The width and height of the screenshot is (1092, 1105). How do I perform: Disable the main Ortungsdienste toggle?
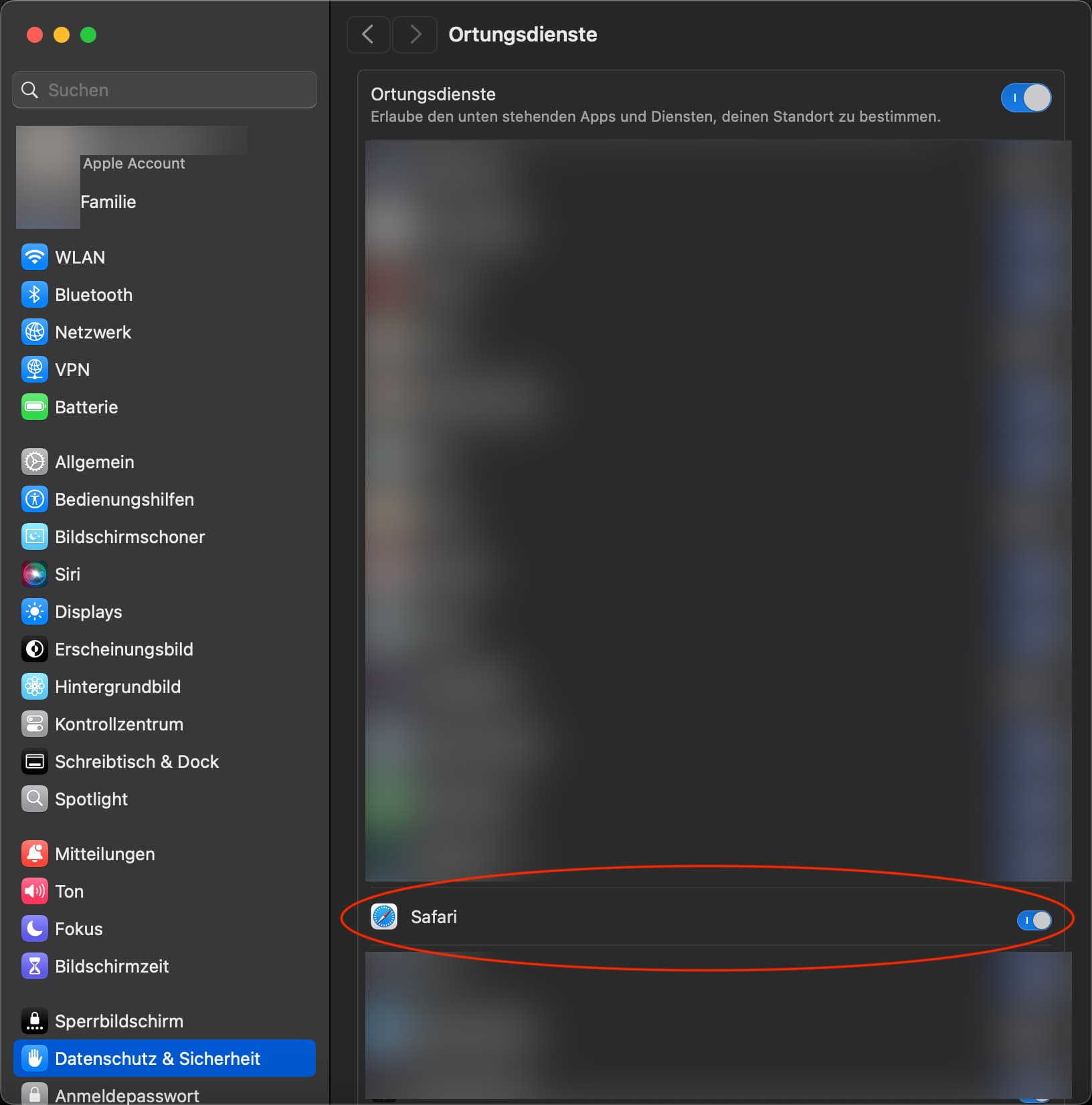click(x=1025, y=98)
